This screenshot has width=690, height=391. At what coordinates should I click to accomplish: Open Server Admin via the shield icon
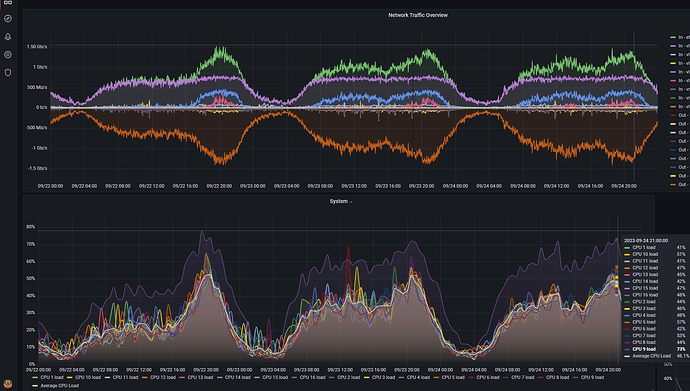tap(8, 73)
